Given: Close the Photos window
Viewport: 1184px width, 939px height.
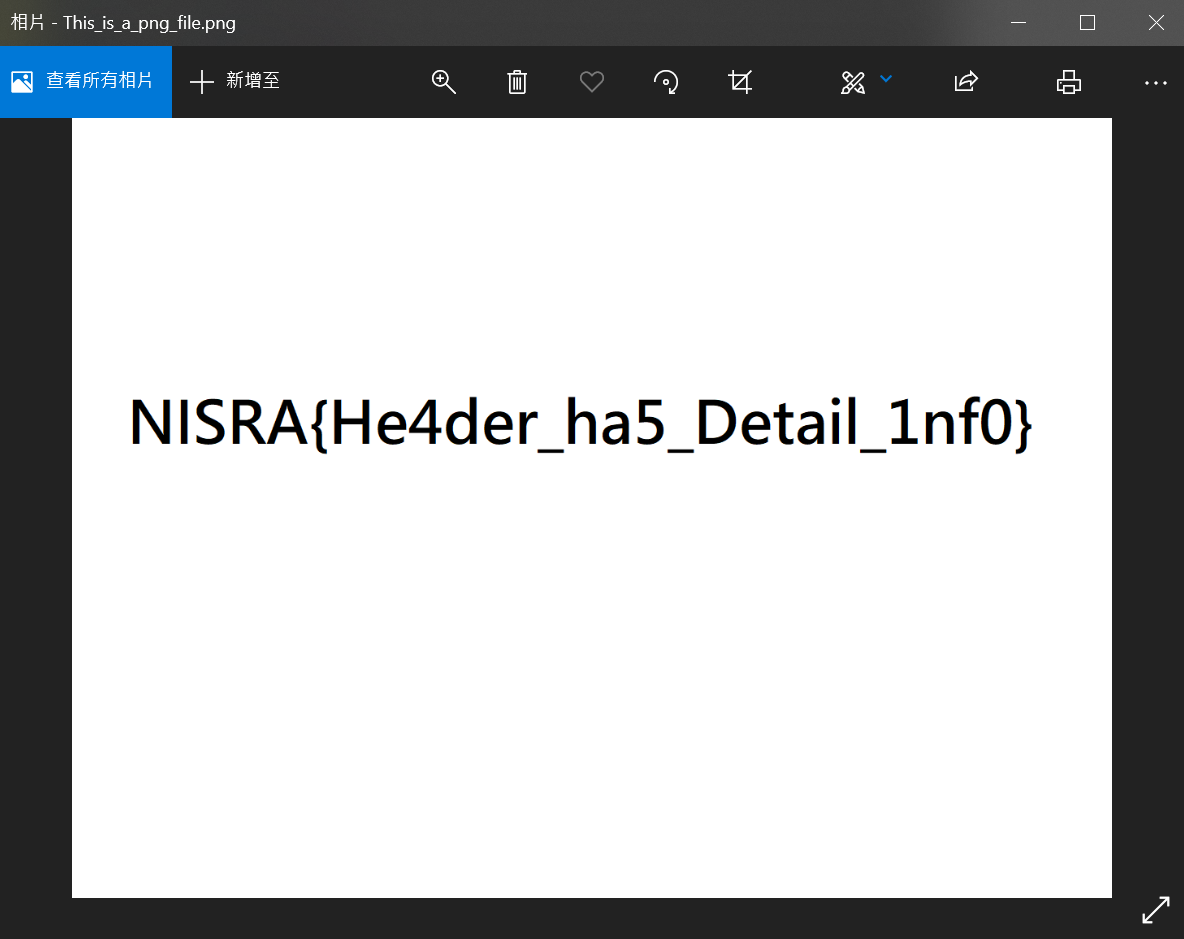Looking at the screenshot, I should click(1156, 23).
